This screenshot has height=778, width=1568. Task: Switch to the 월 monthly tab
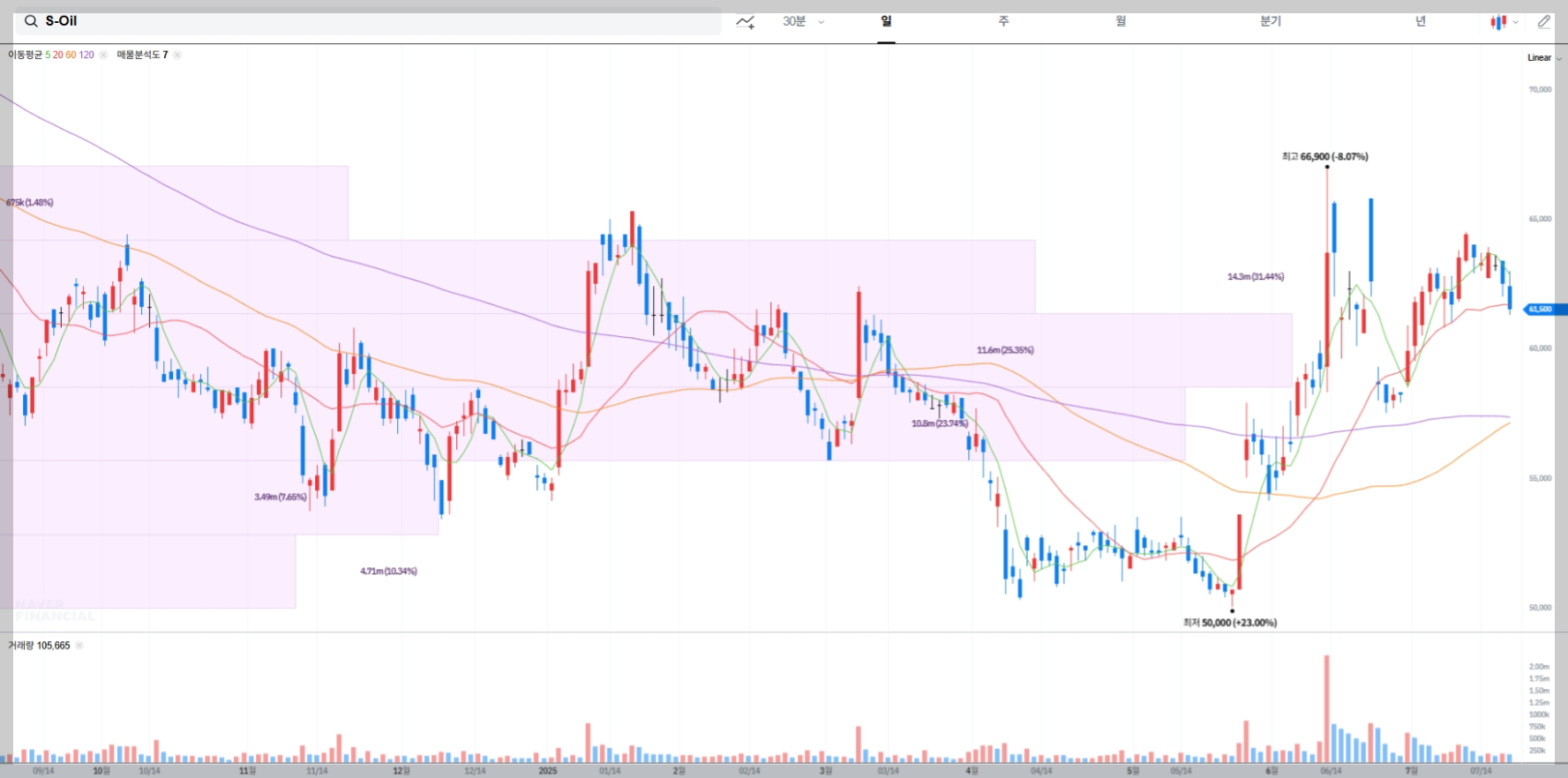click(x=1121, y=21)
